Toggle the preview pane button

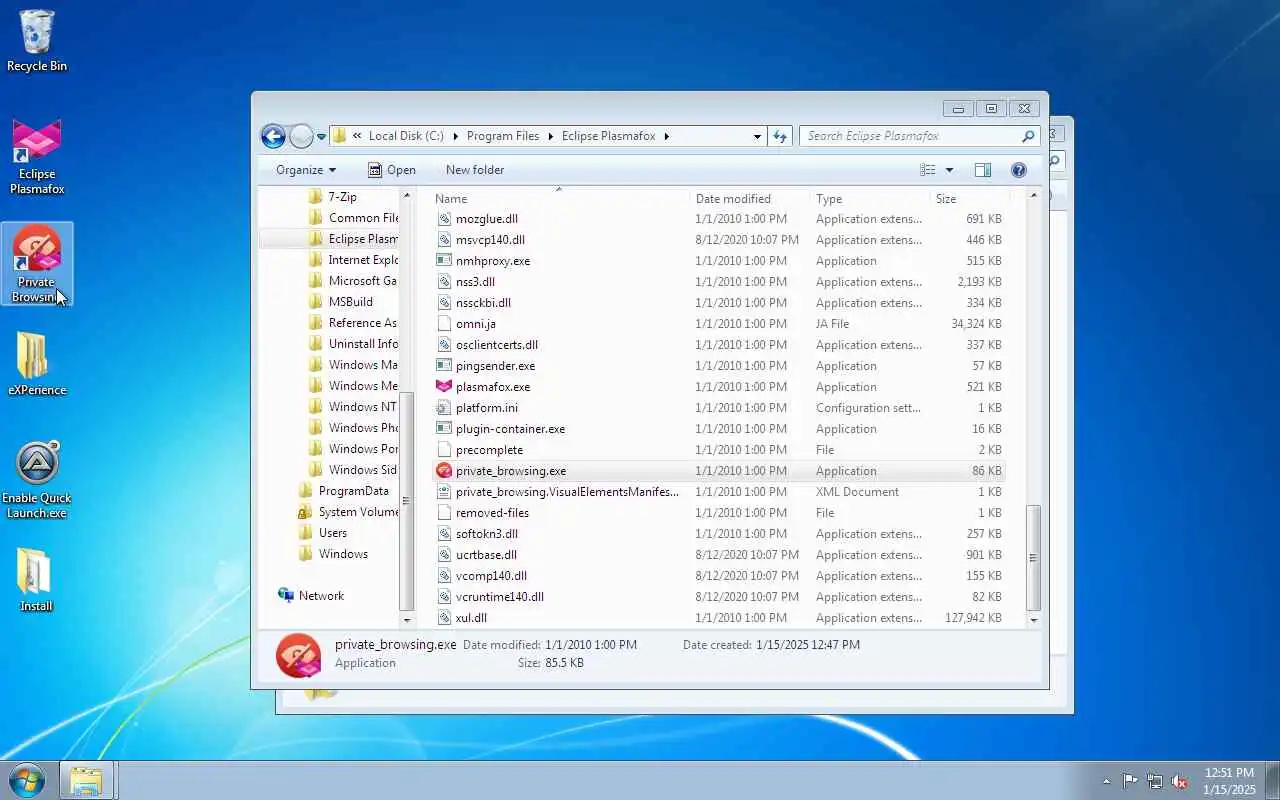[983, 170]
